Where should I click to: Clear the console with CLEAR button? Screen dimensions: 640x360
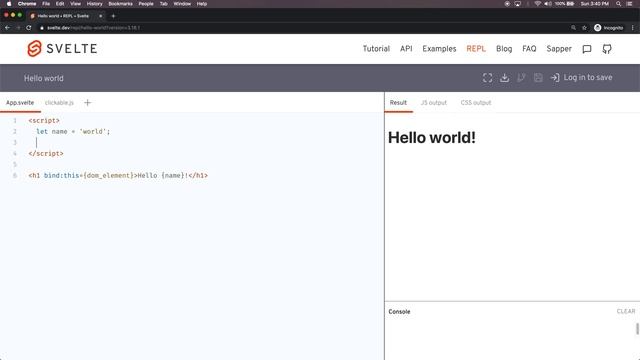(x=626, y=311)
